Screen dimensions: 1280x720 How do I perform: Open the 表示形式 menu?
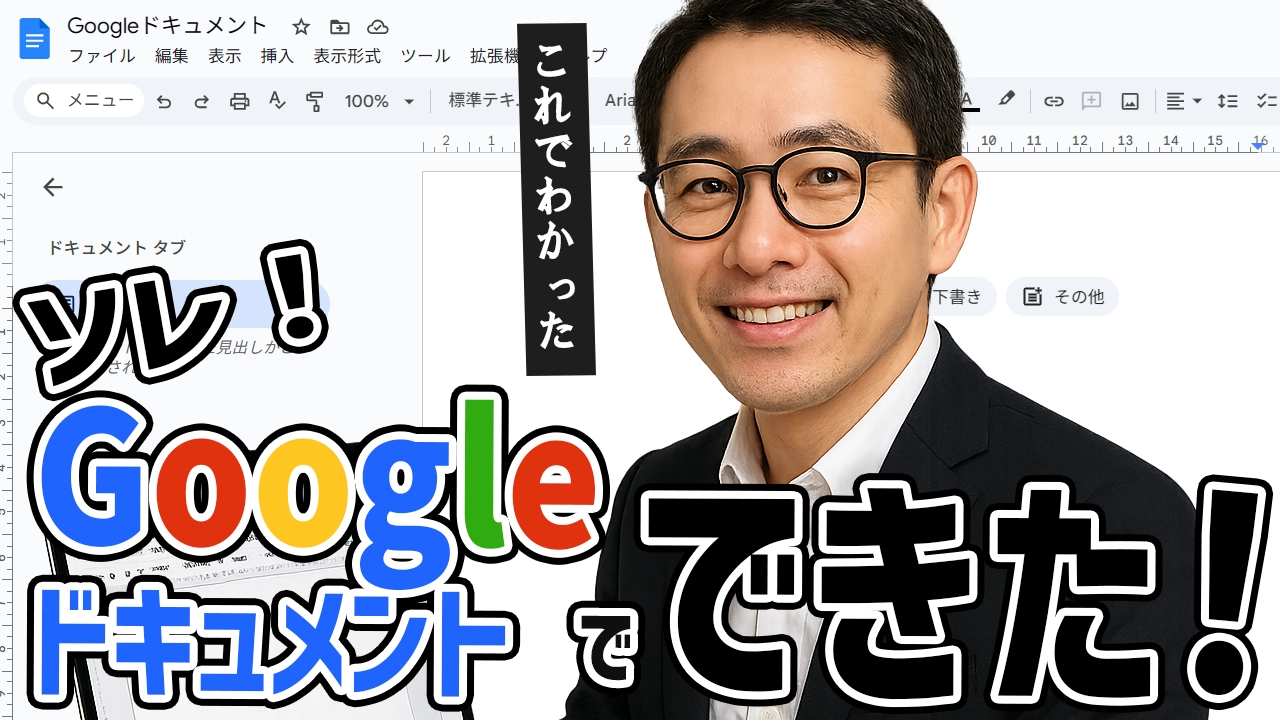tap(347, 56)
